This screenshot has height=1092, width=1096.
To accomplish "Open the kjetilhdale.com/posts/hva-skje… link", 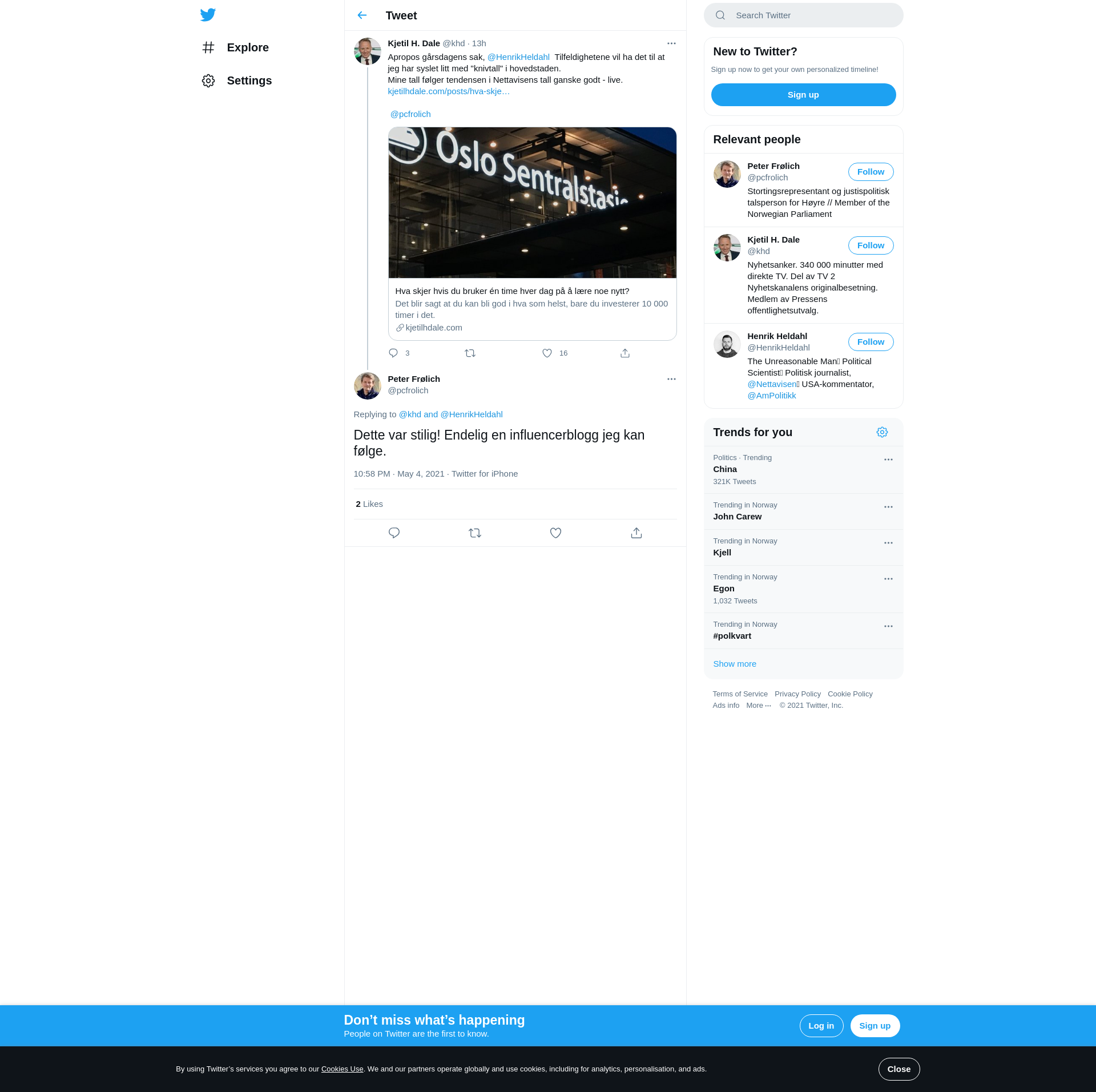I will pyautogui.click(x=449, y=91).
